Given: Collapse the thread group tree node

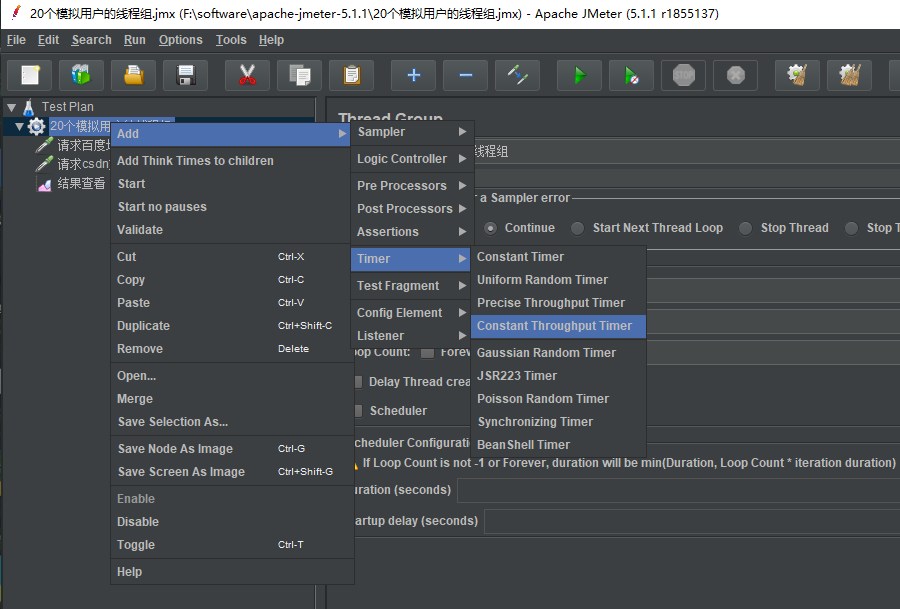Looking at the screenshot, I should [x=20, y=126].
